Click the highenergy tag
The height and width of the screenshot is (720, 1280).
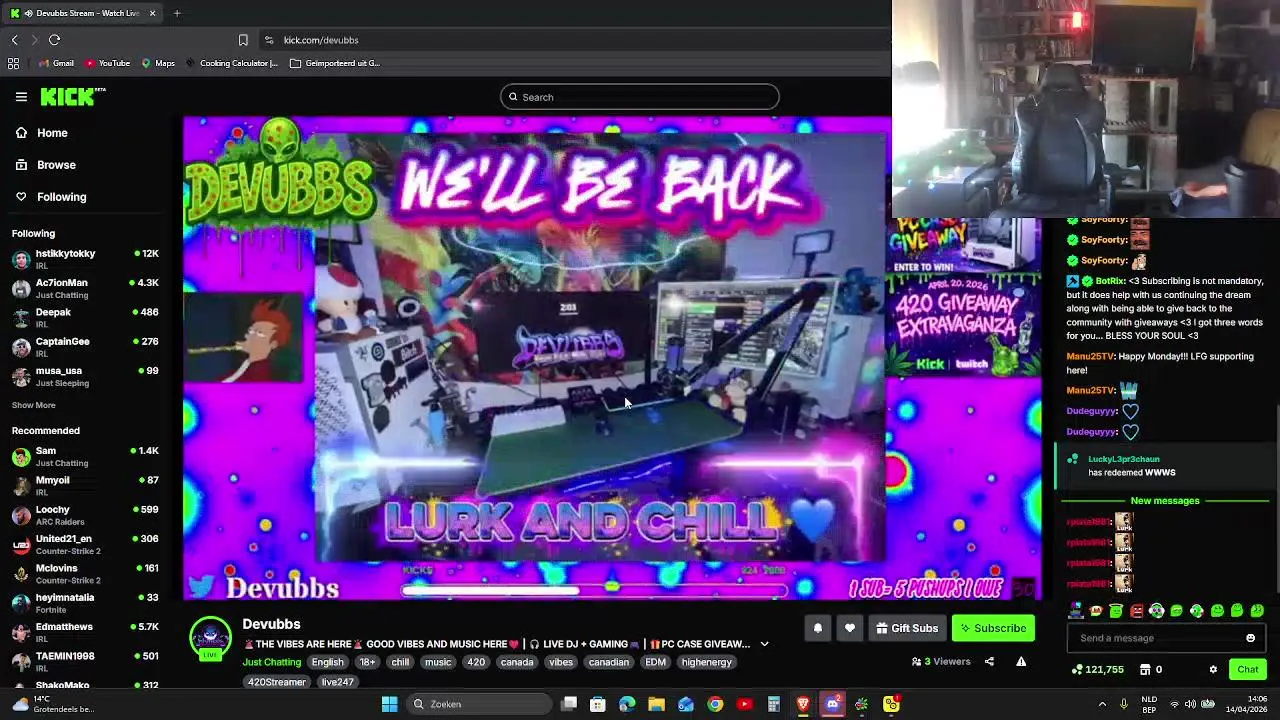707,662
